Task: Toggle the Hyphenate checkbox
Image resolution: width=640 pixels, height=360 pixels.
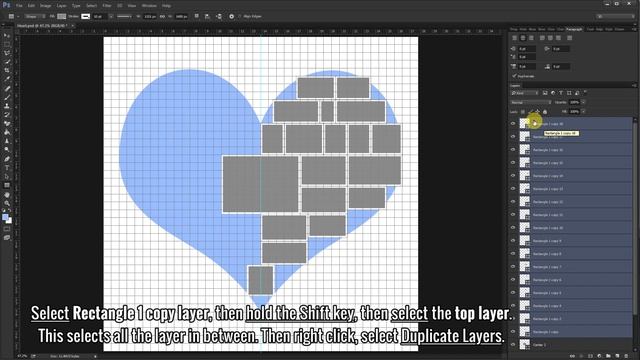Action: point(514,76)
